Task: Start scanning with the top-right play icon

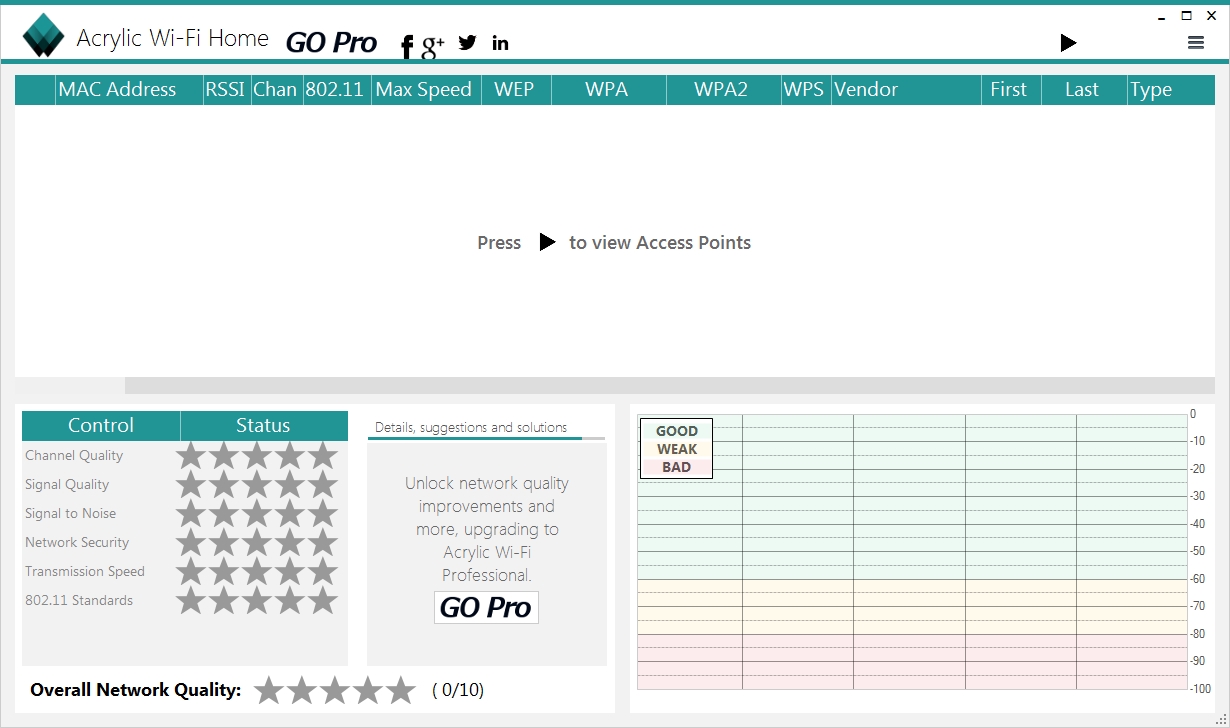Action: tap(1068, 42)
